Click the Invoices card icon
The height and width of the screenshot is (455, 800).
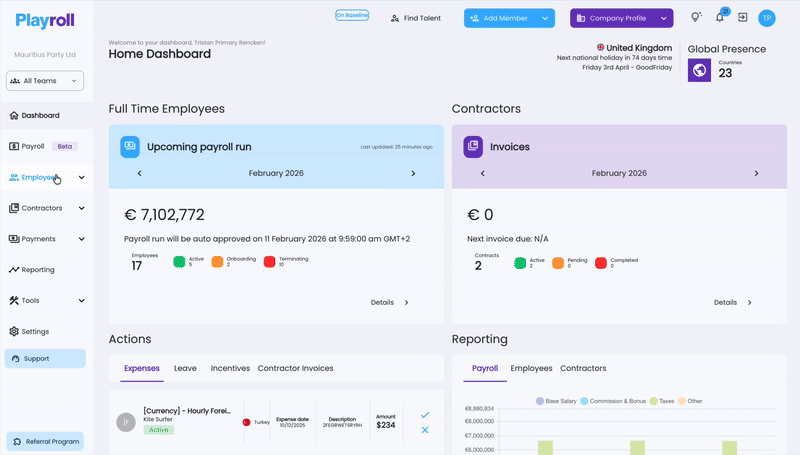[473, 147]
